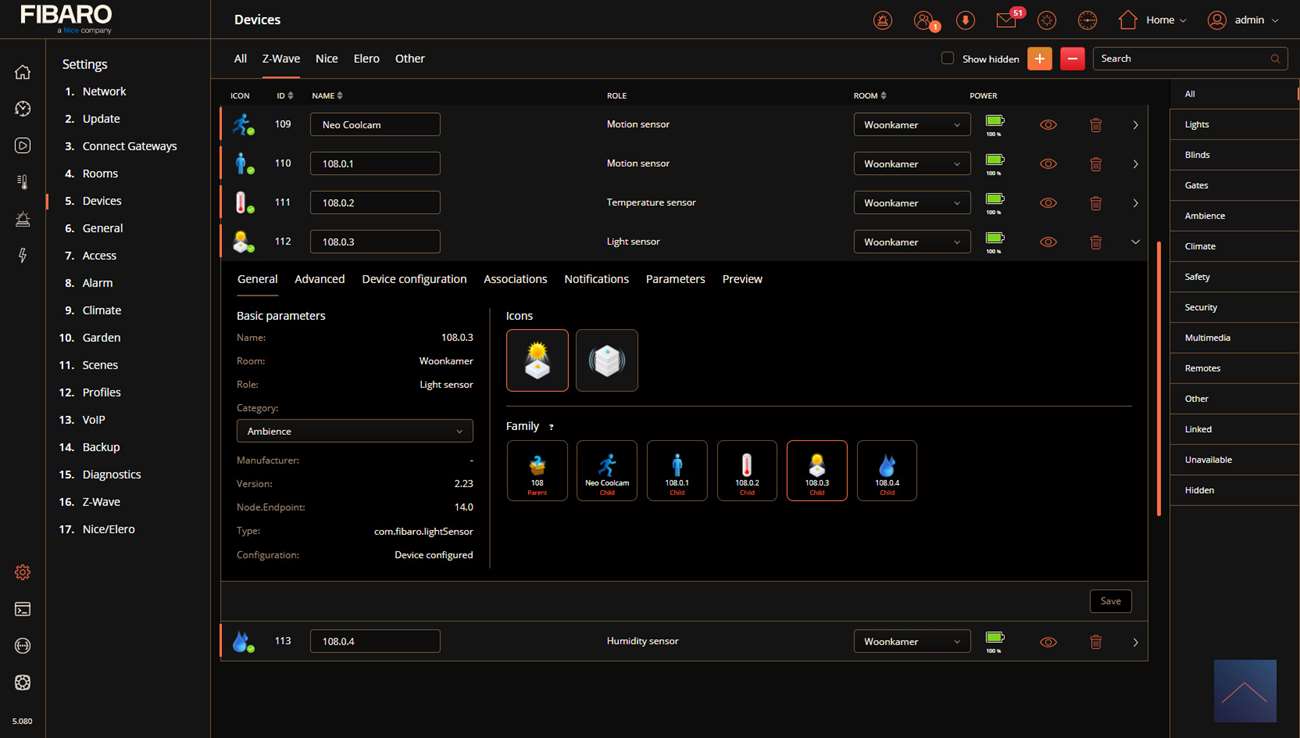This screenshot has width=1300, height=738.
Task: Select the 108 Parent family device tile
Action: [x=537, y=470]
